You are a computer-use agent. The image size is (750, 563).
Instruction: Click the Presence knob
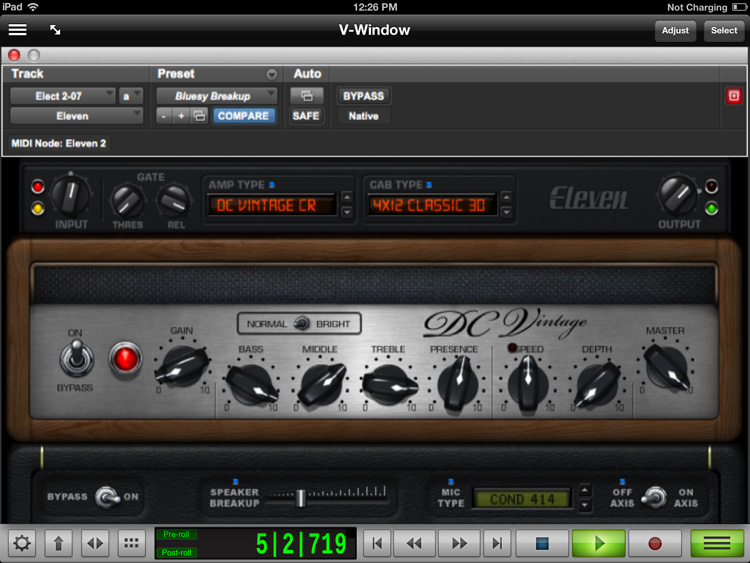click(458, 384)
